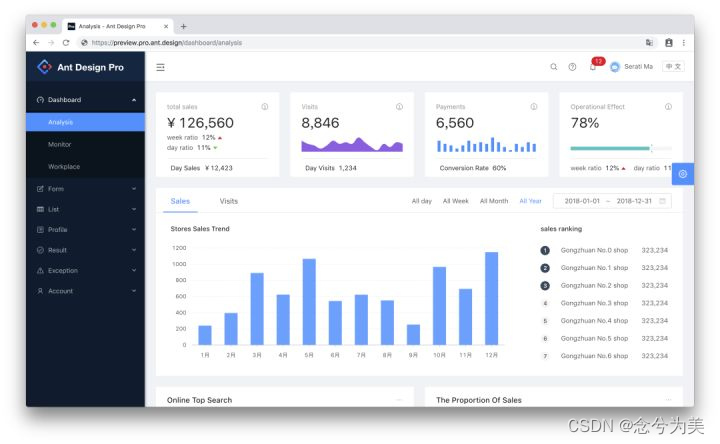The image size is (720, 444).
Task: Click info icon on Operational Effect card
Action: pyautogui.click(x=669, y=107)
